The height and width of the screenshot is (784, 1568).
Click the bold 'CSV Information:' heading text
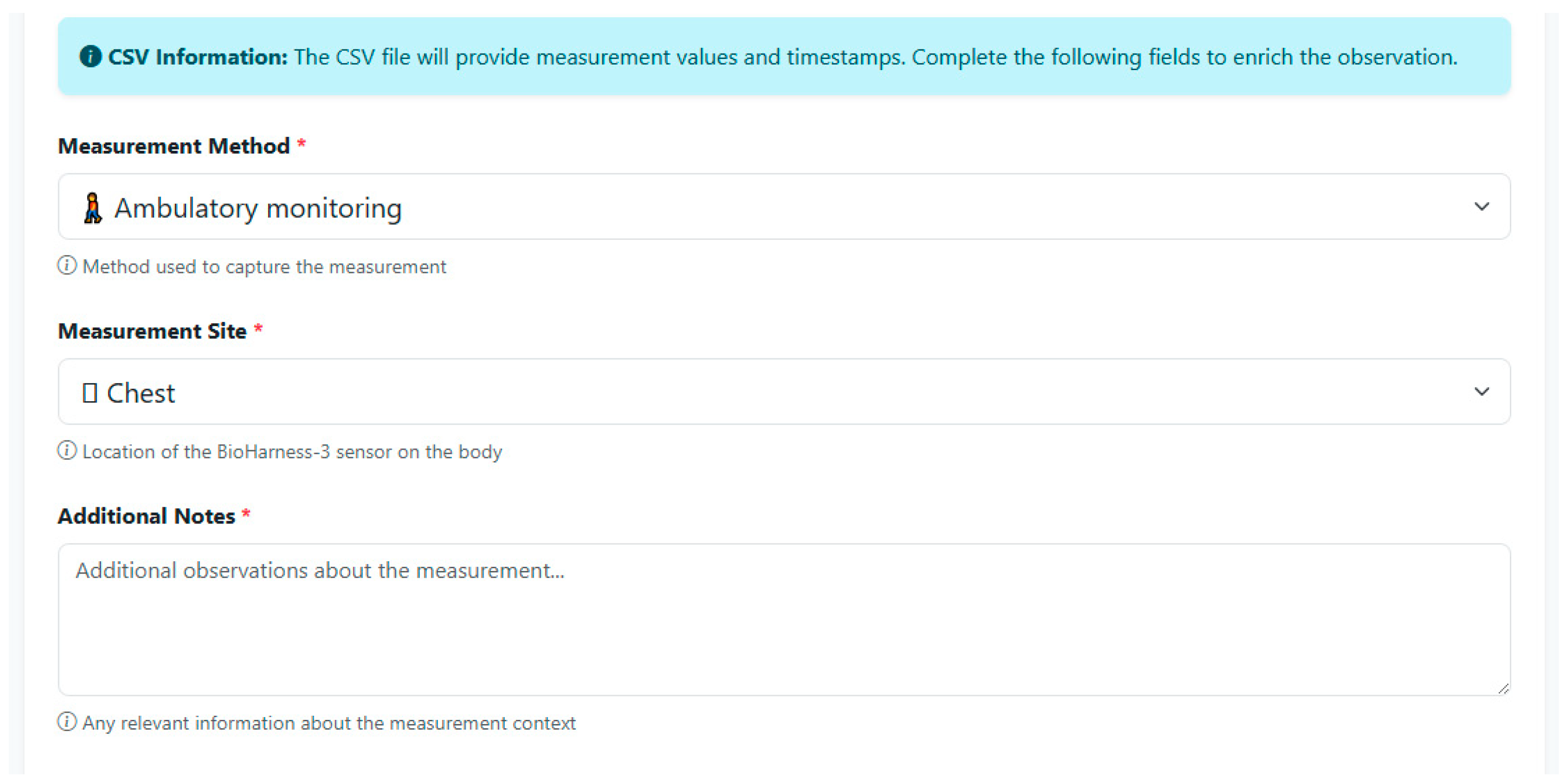click(197, 57)
